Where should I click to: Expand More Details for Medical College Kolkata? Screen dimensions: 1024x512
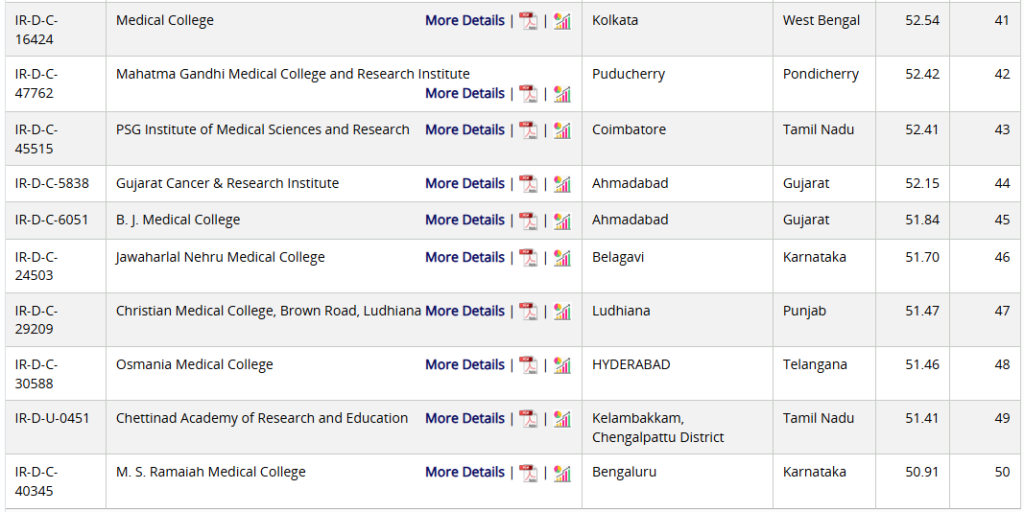(464, 20)
